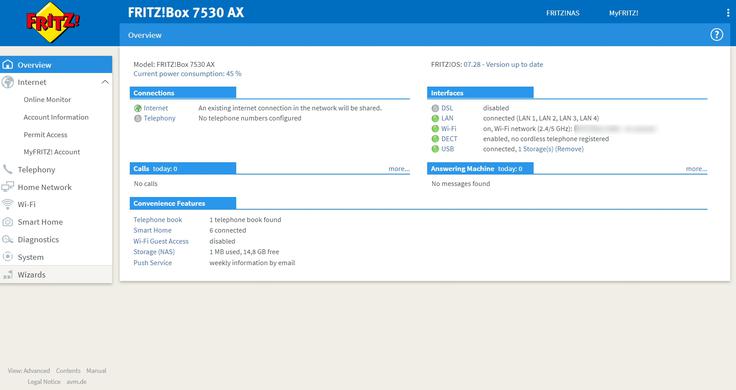
Task: Open Contents footer link
Action: point(68,371)
